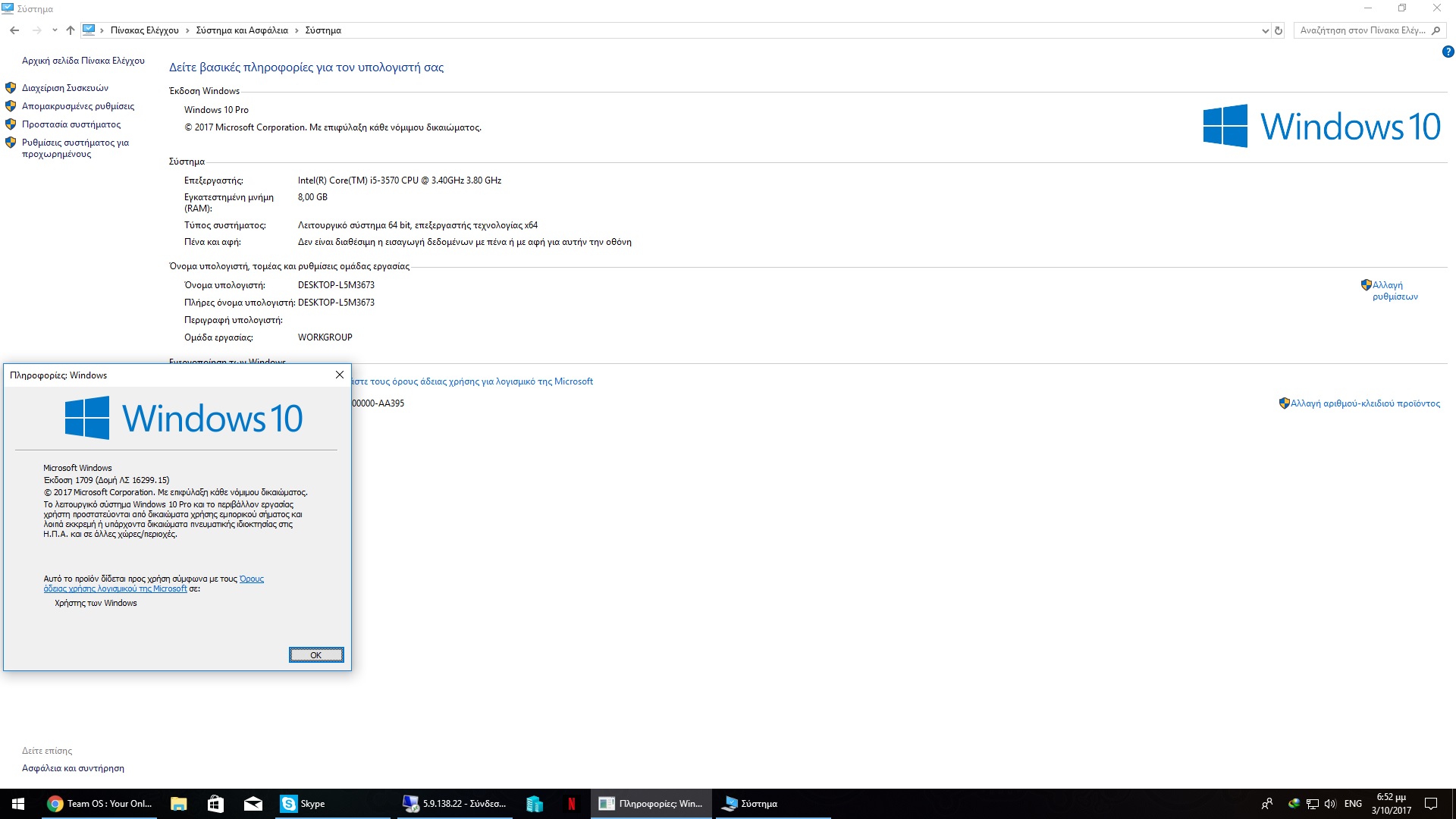The width and height of the screenshot is (1456, 819).
Task: Close the Πληροφορίες Windows dialog
Action: click(340, 375)
